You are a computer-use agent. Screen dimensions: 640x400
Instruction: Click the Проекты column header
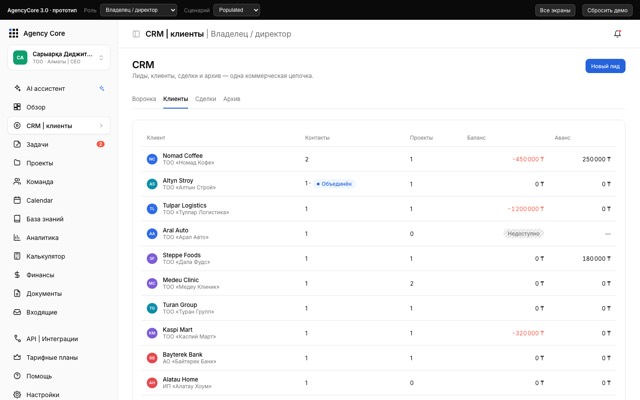421,138
